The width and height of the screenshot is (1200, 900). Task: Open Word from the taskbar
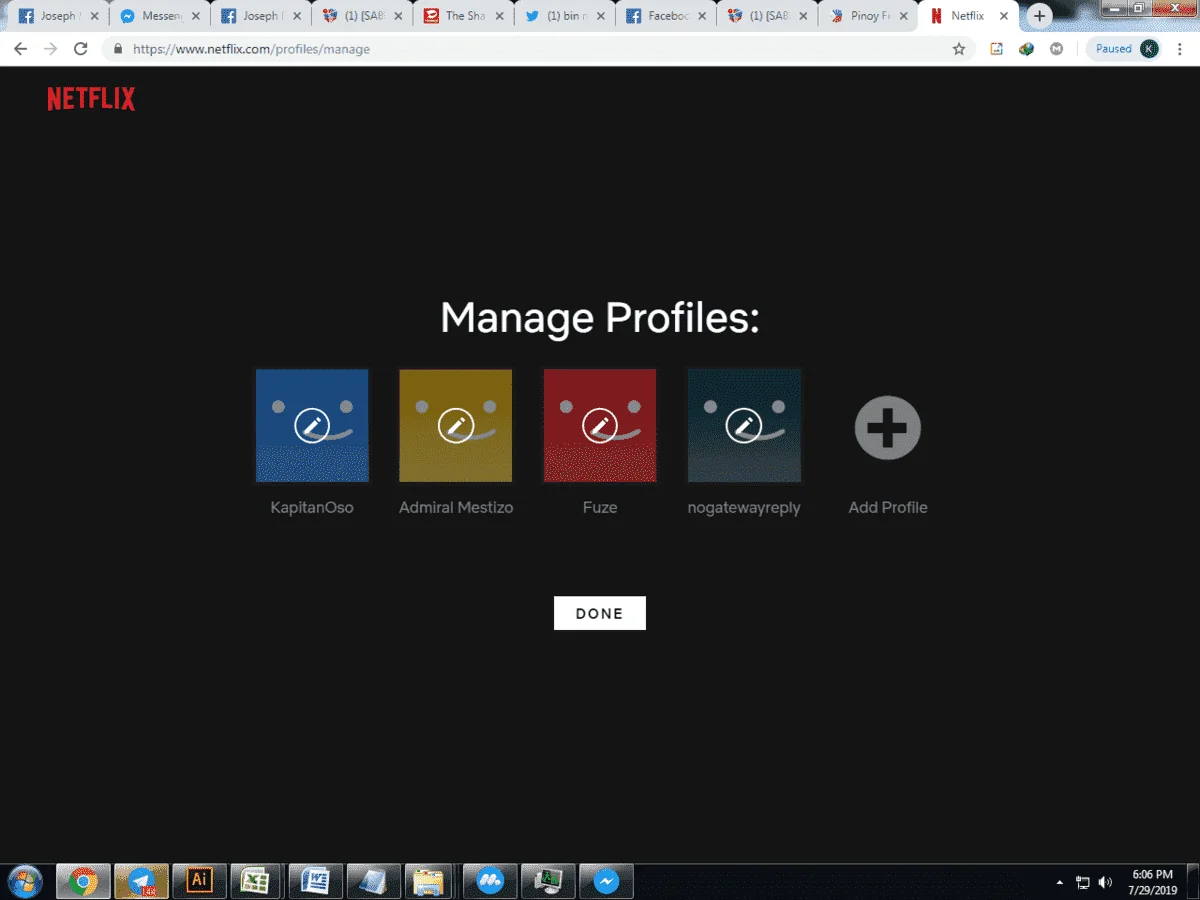(315, 881)
